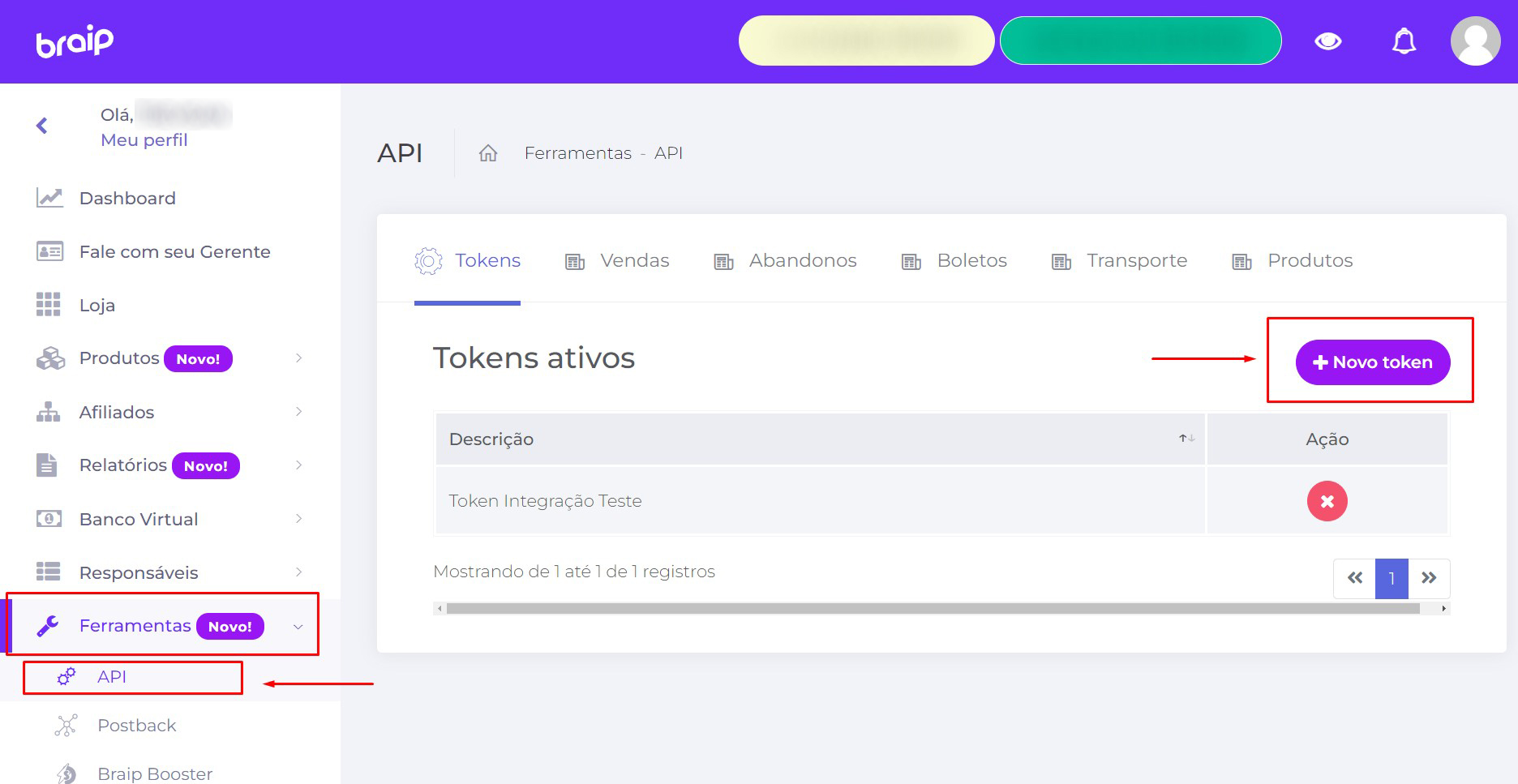1518x784 pixels.
Task: Switch to the Boletos tab
Action: click(971, 261)
